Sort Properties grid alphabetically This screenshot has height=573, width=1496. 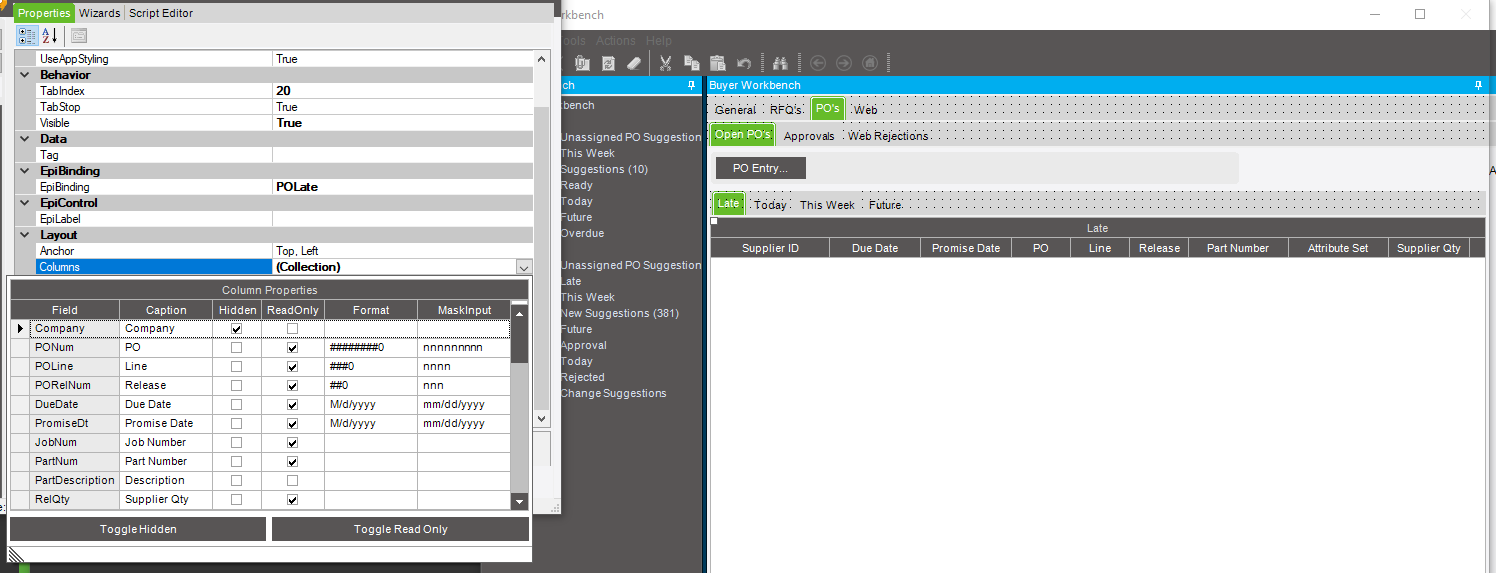[x=50, y=36]
